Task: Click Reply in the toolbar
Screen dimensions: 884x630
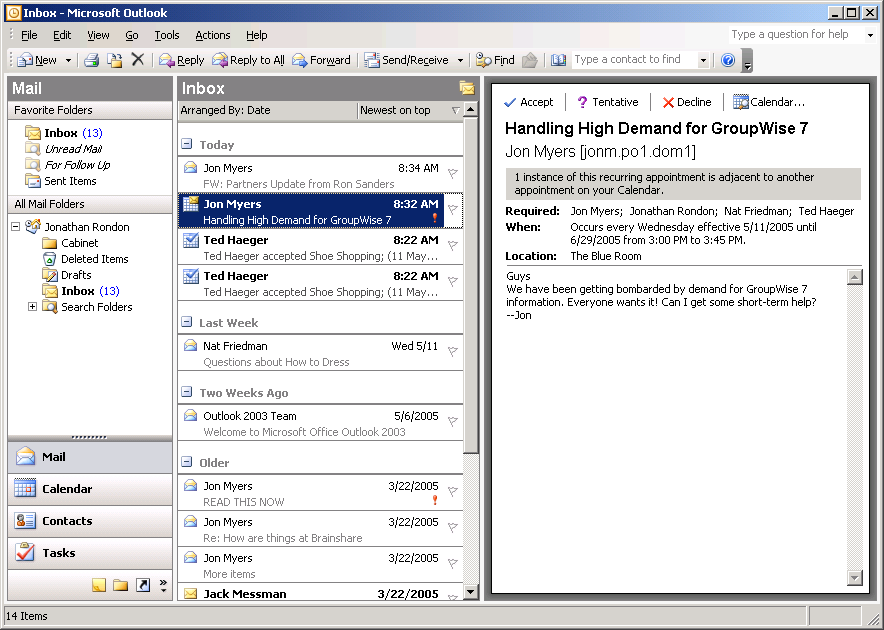Action: click(182, 60)
